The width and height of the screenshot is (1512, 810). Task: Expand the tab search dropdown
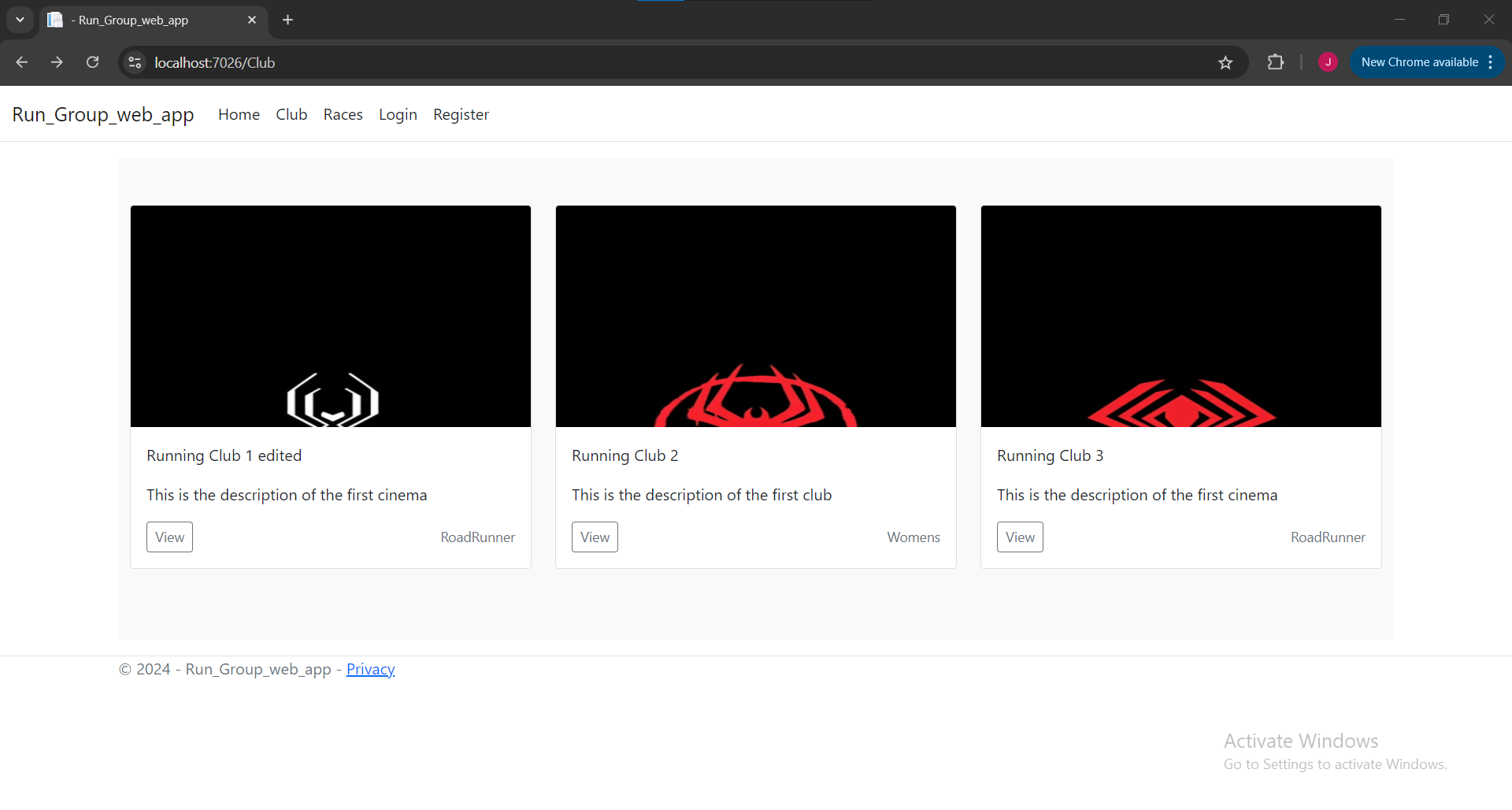[x=20, y=20]
